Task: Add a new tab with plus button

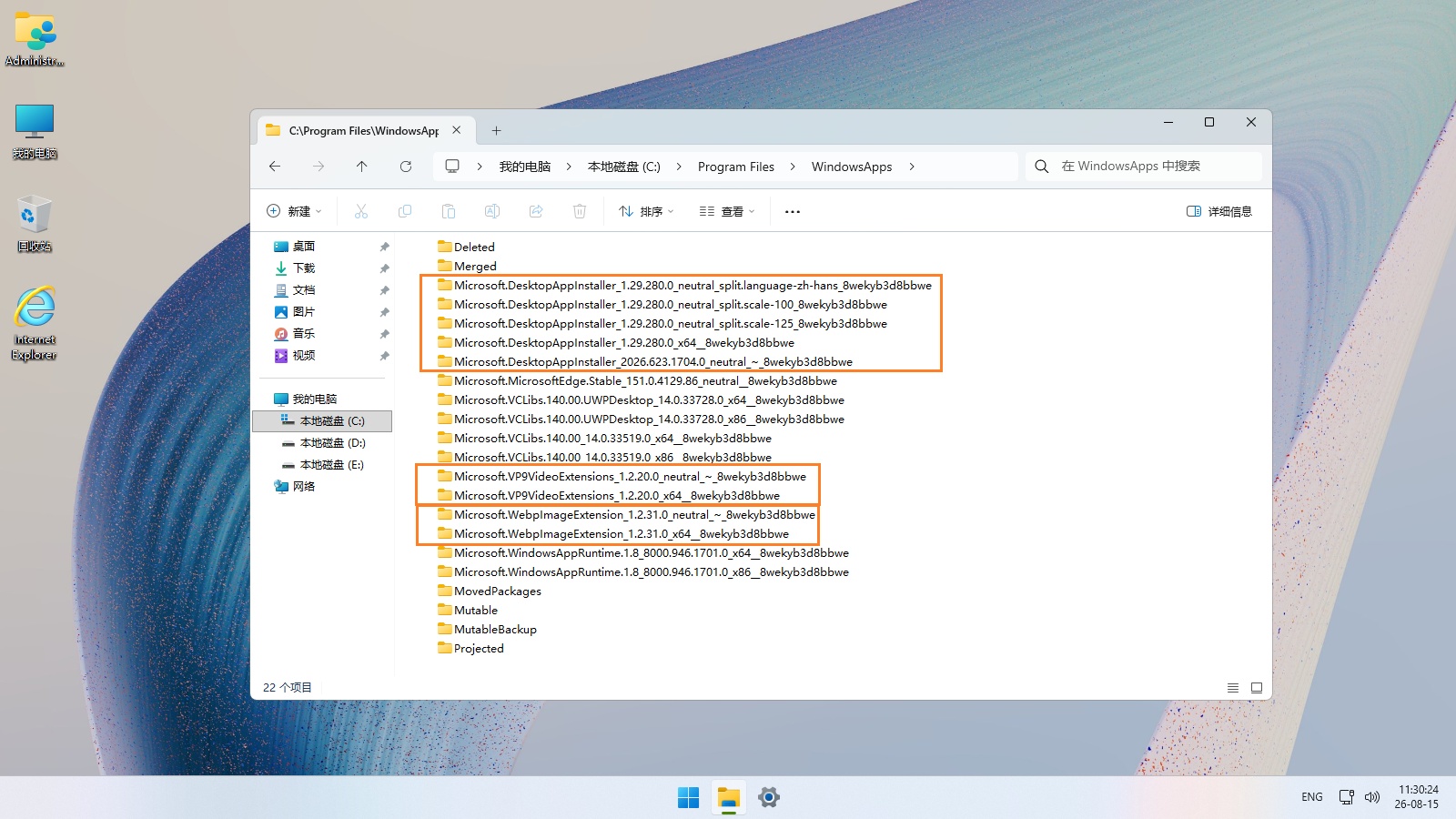Action: [x=496, y=131]
